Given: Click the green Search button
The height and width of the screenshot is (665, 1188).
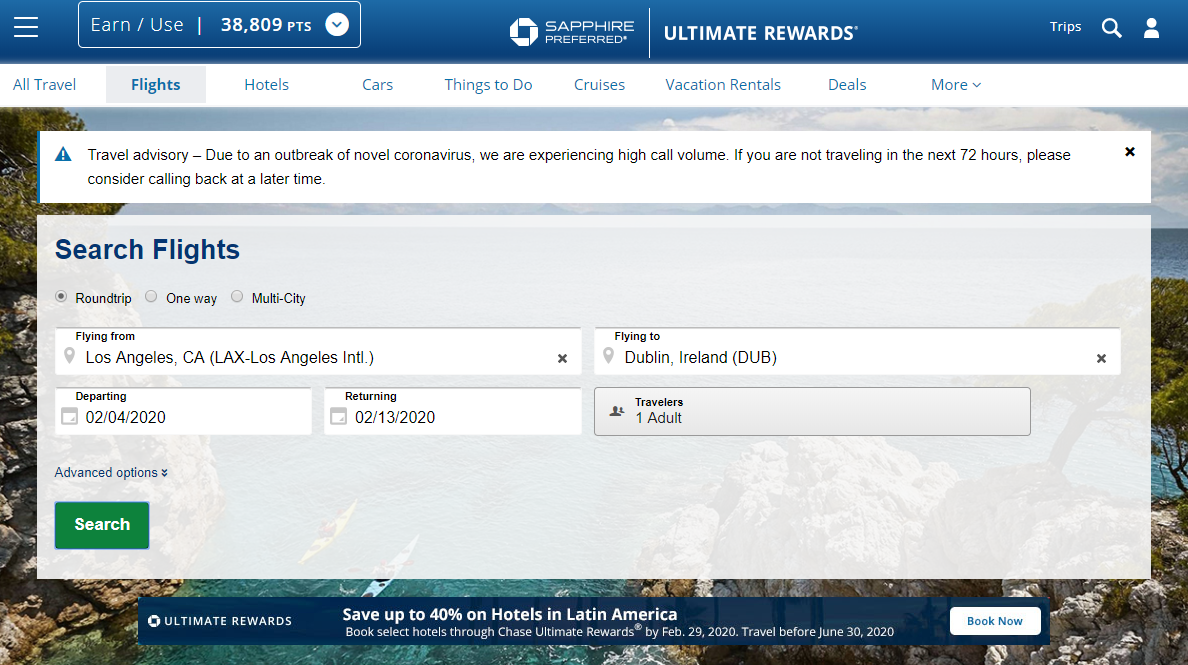Looking at the screenshot, I should click(102, 525).
